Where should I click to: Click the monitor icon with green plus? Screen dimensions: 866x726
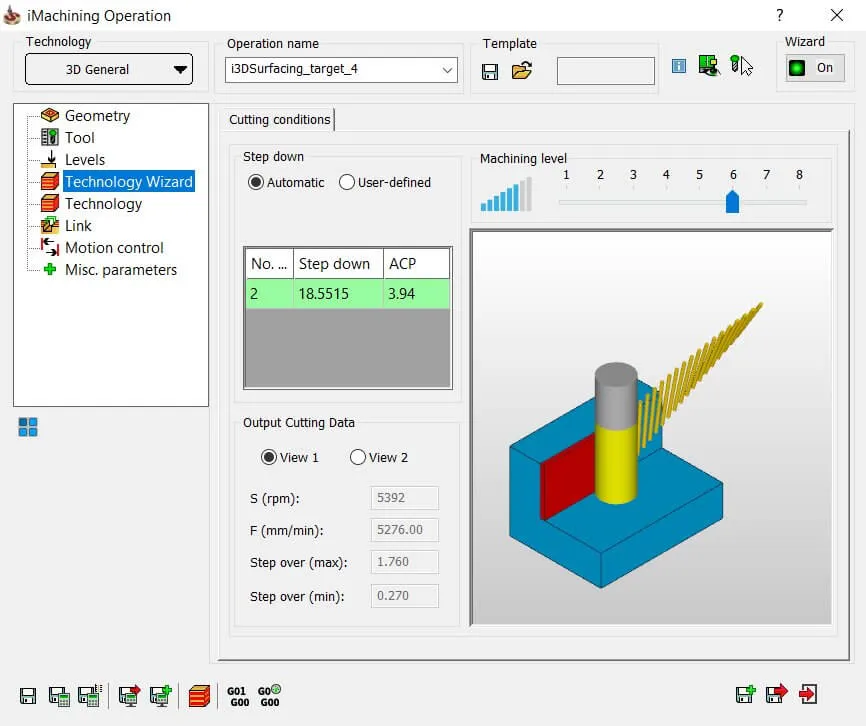point(161,696)
